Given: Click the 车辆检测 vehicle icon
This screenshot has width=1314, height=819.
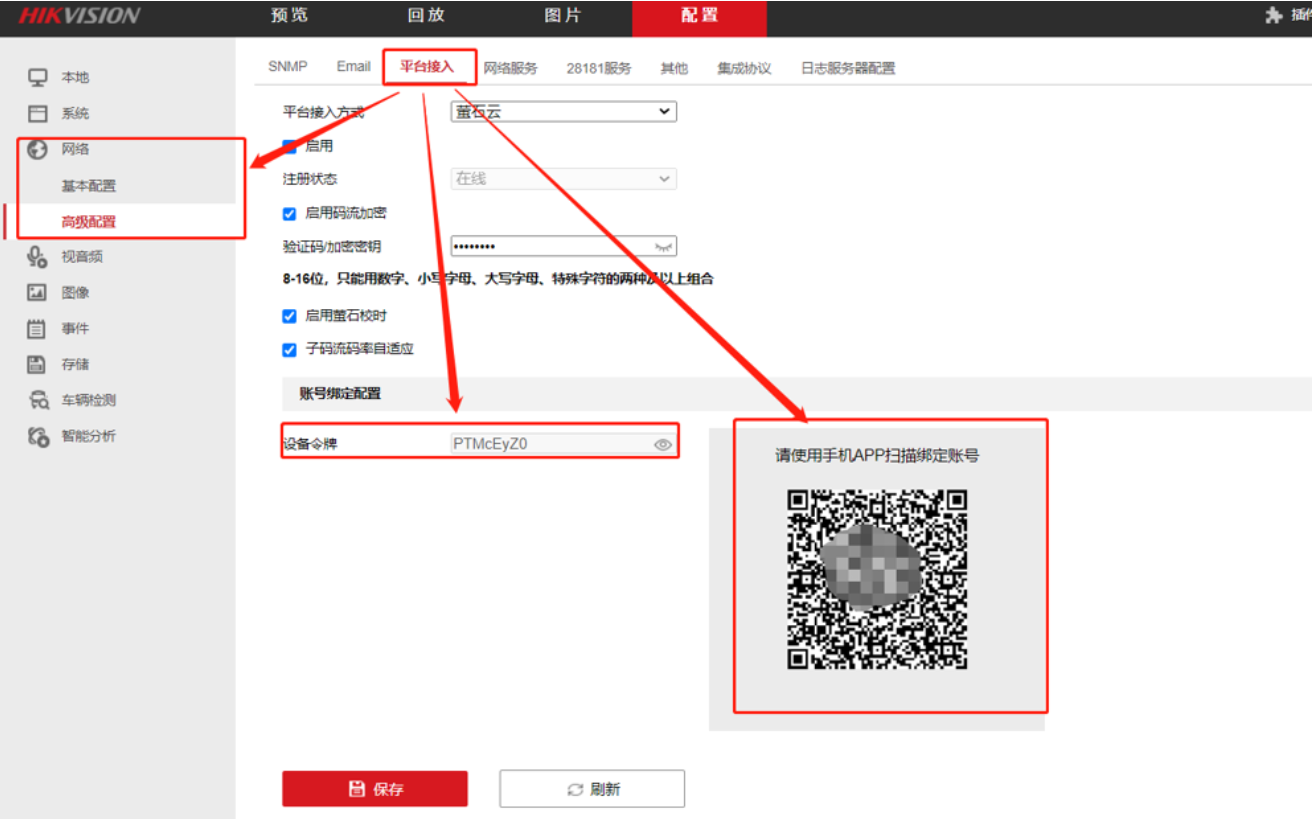Looking at the screenshot, I should coord(38,400).
